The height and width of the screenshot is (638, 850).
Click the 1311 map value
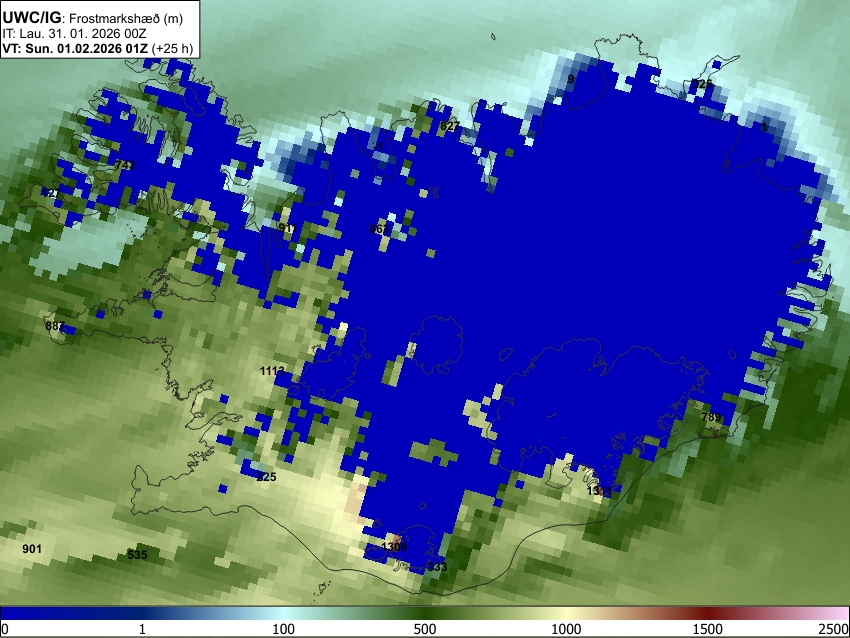(599, 491)
